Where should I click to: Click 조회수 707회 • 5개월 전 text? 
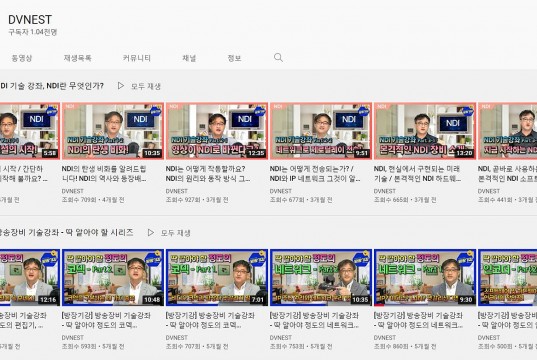[x=197, y=347]
